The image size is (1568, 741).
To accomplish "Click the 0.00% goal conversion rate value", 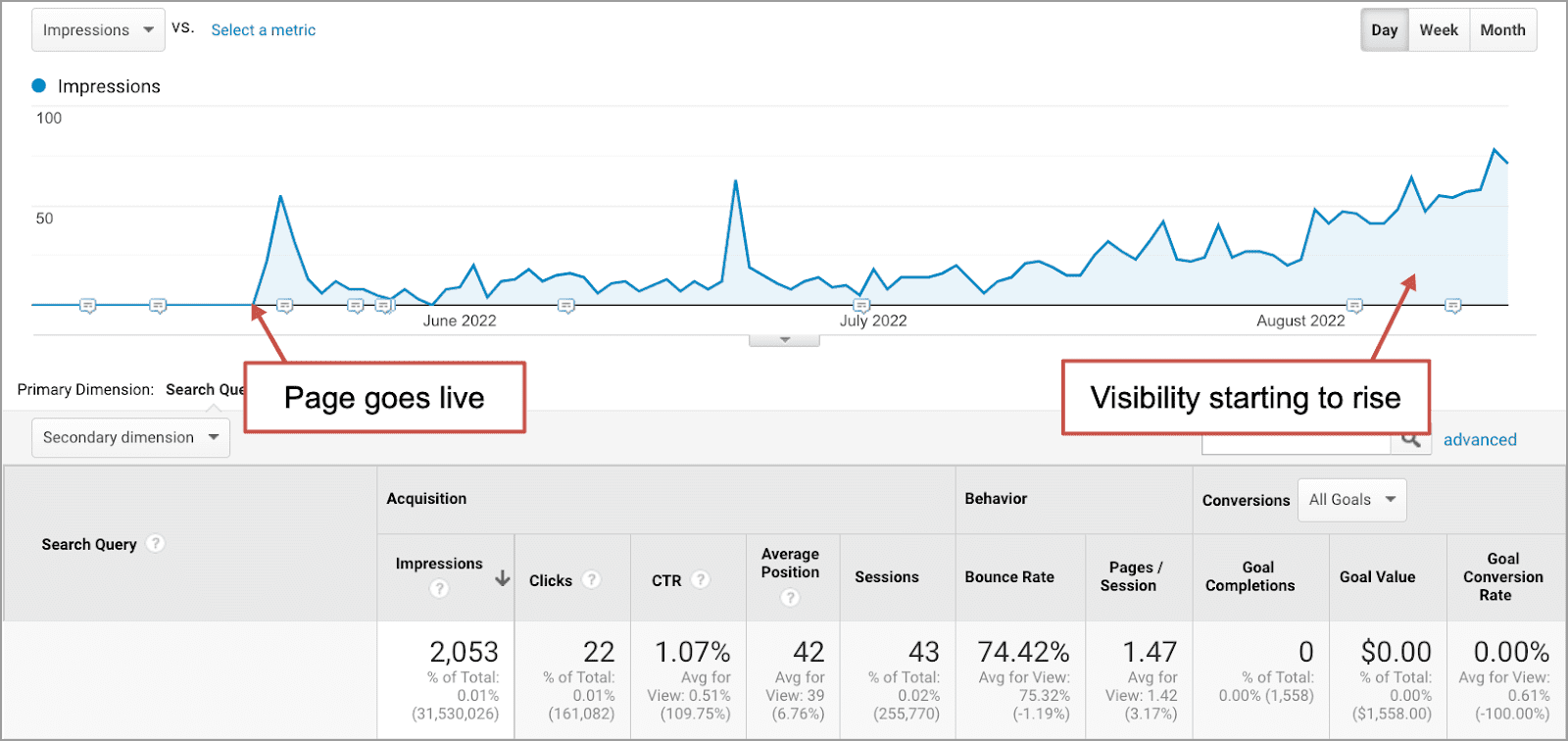I will pyautogui.click(x=1511, y=652).
